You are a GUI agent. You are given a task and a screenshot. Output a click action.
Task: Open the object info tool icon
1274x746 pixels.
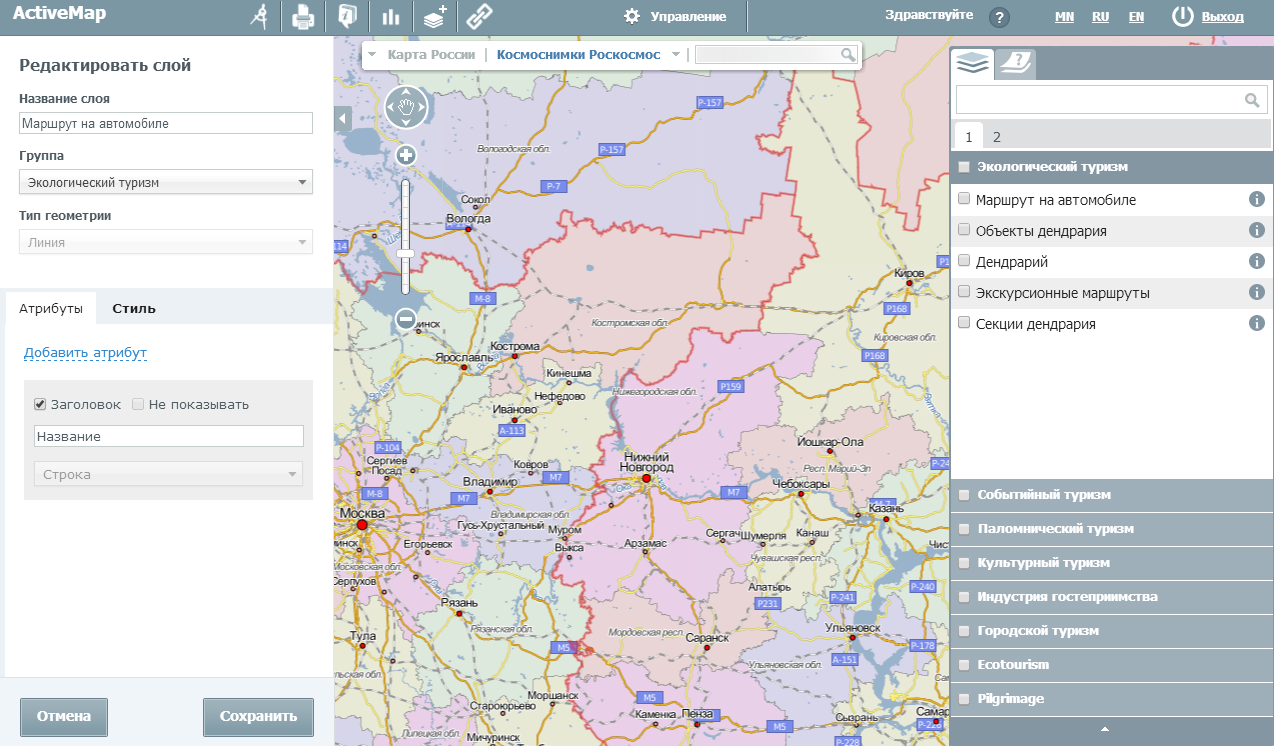pyautogui.click(x=347, y=17)
